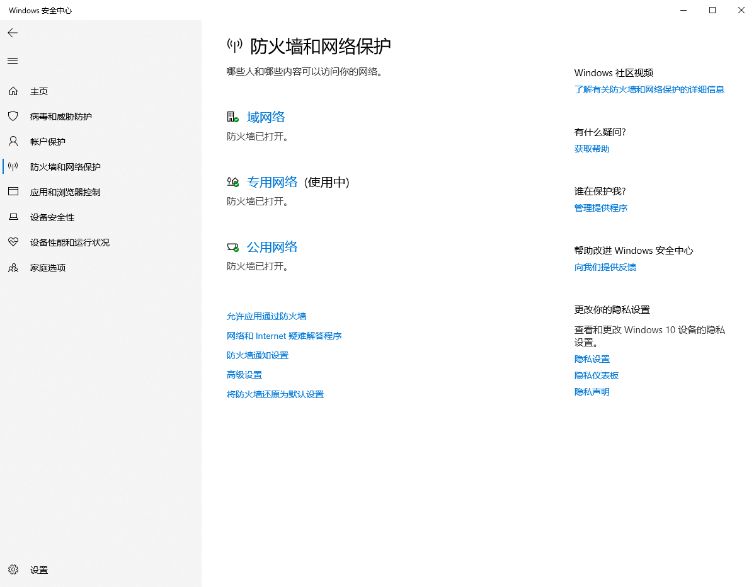The height and width of the screenshot is (587, 755).
Task: Open 隐私设置 link
Action: 592,359
